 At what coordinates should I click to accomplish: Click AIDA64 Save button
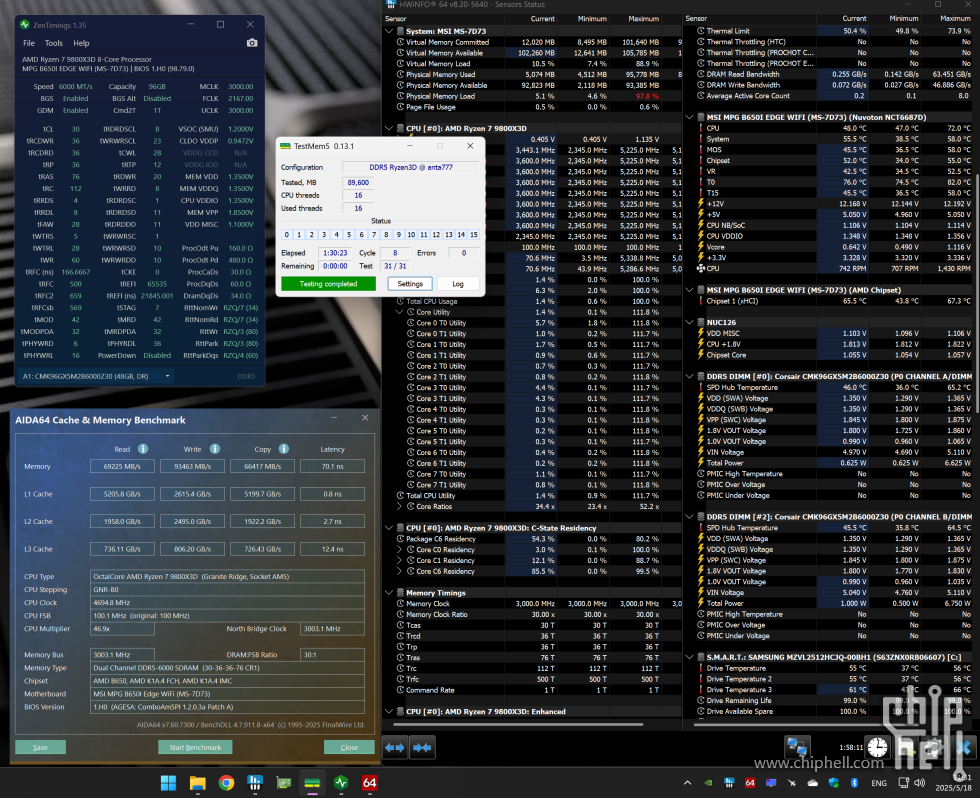click(x=41, y=747)
